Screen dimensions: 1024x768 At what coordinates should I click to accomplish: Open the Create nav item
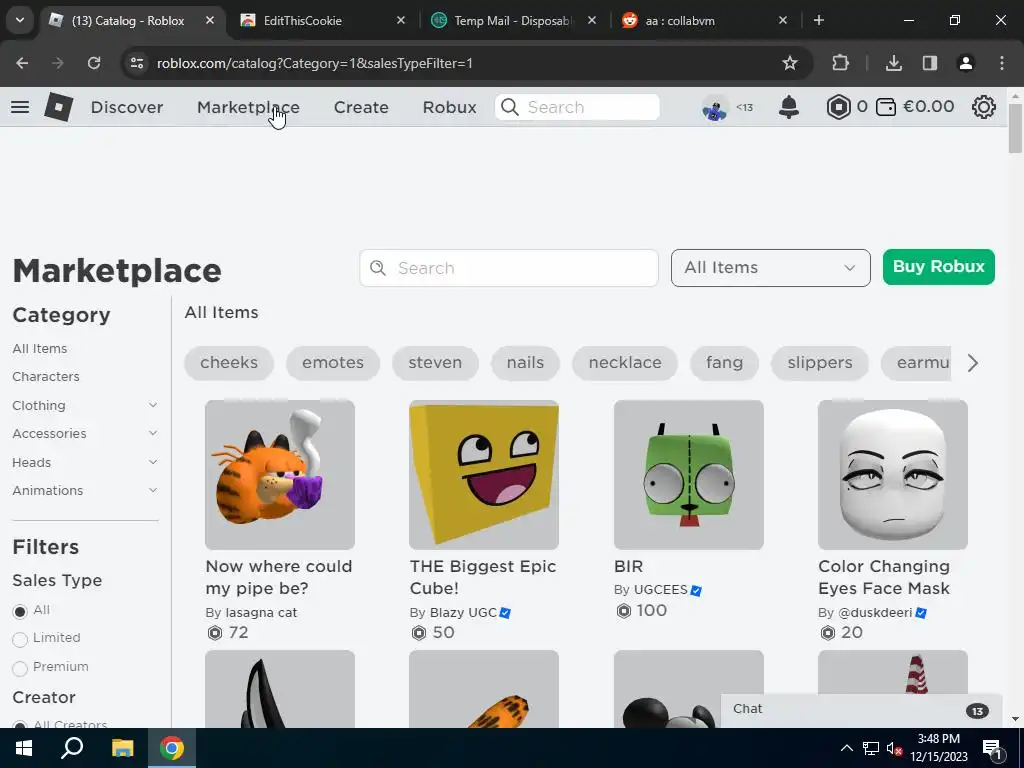[361, 107]
